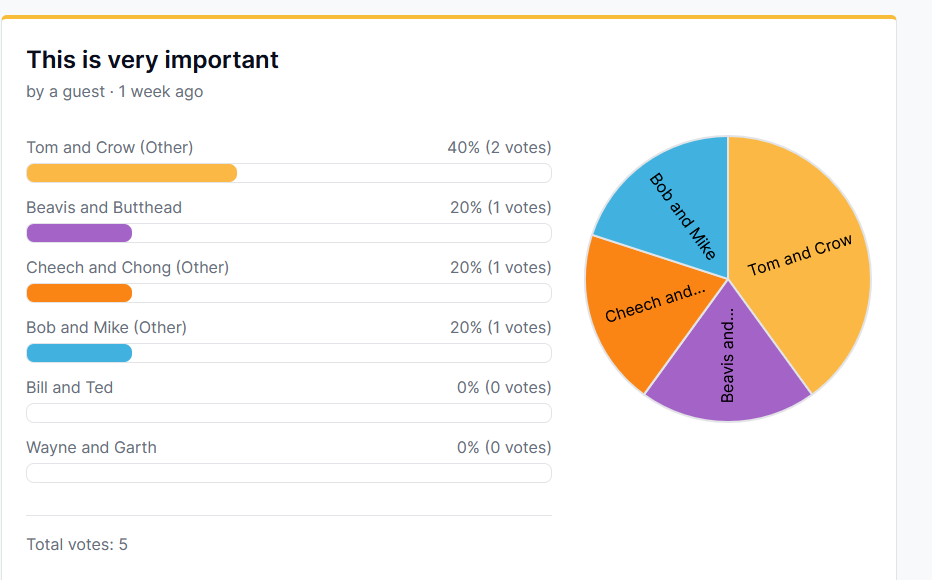932x580 pixels.
Task: Click the 'by a guest · 1 week ago' byline
Action: [x=115, y=92]
